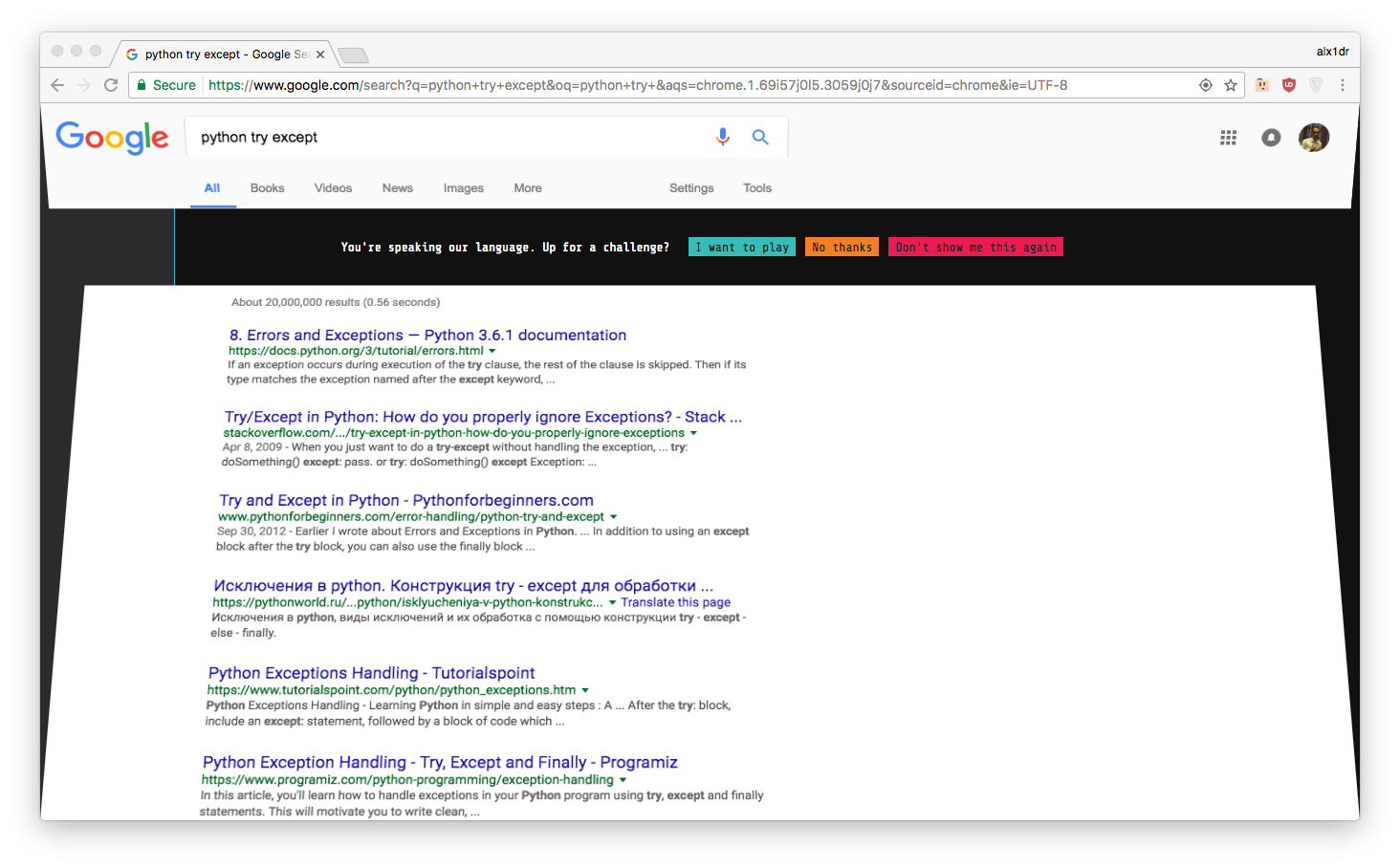Open 'Python Exceptions Handling - Tutorialspoint' link
Image resolution: width=1400 pixels, height=868 pixels.
[371, 673]
